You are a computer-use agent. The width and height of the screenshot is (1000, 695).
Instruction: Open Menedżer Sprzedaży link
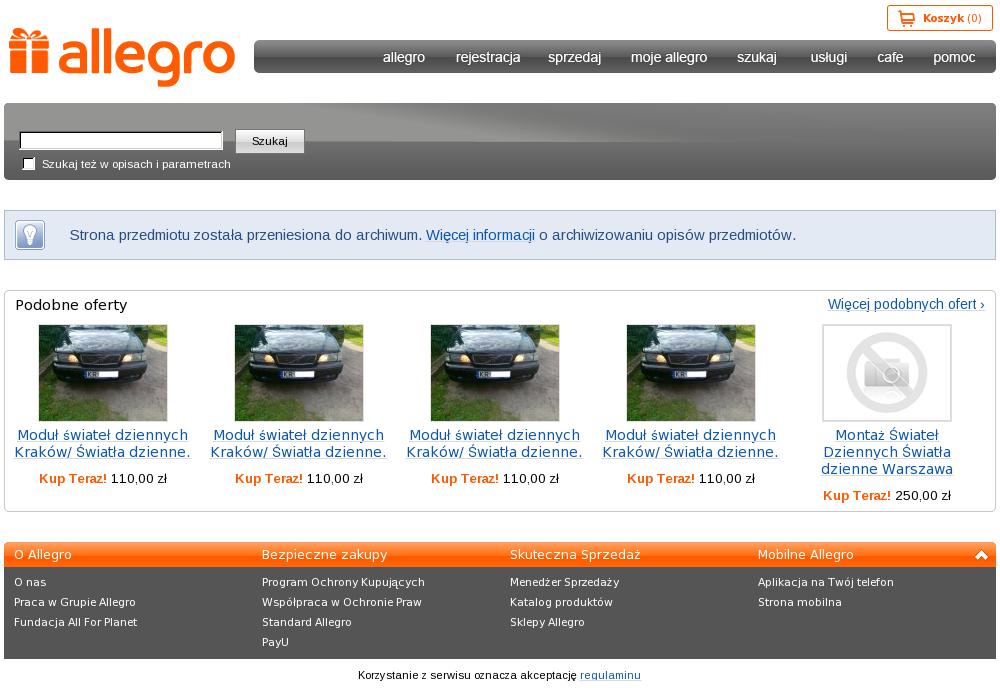click(564, 582)
